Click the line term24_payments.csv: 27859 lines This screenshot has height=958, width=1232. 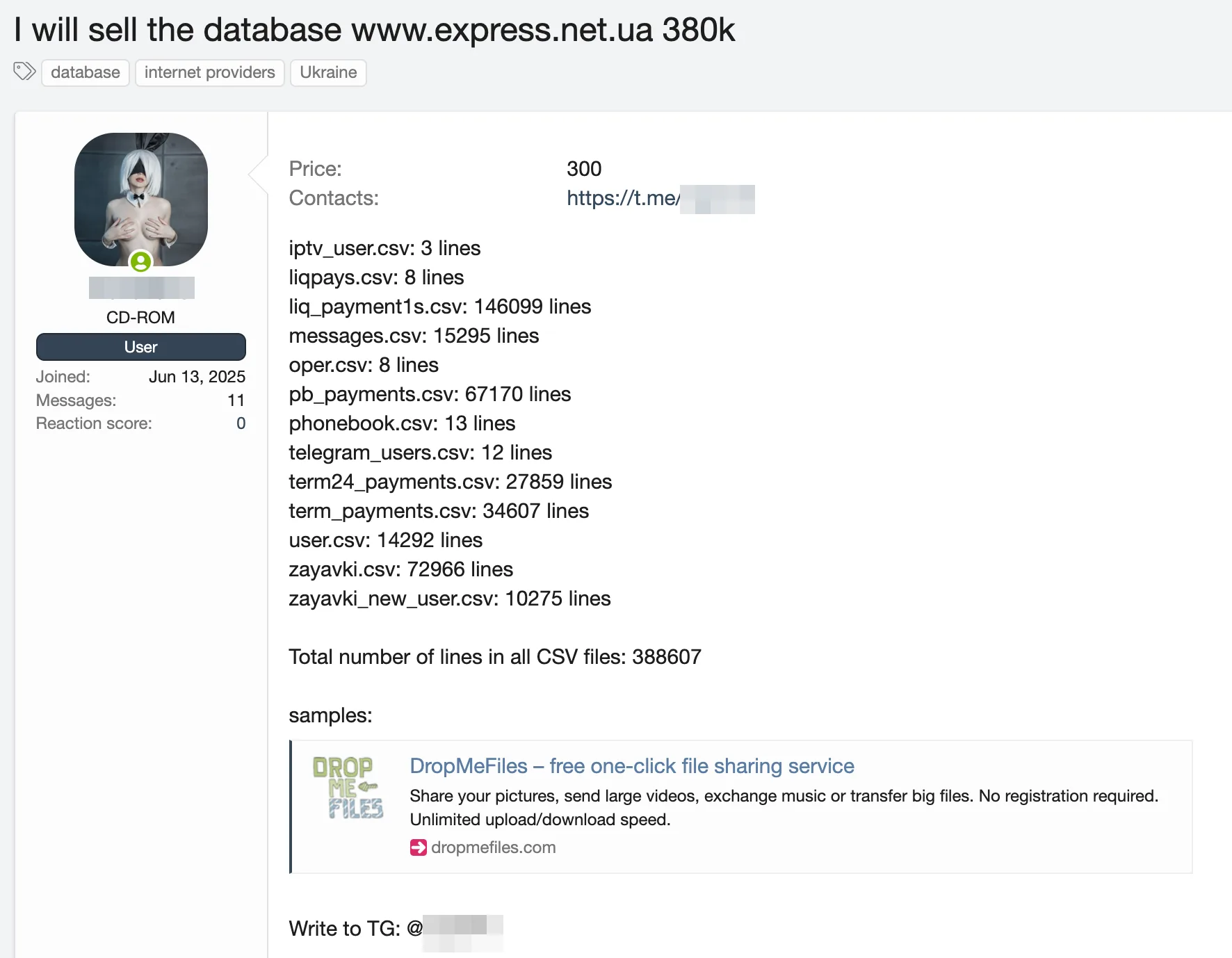coord(450,482)
